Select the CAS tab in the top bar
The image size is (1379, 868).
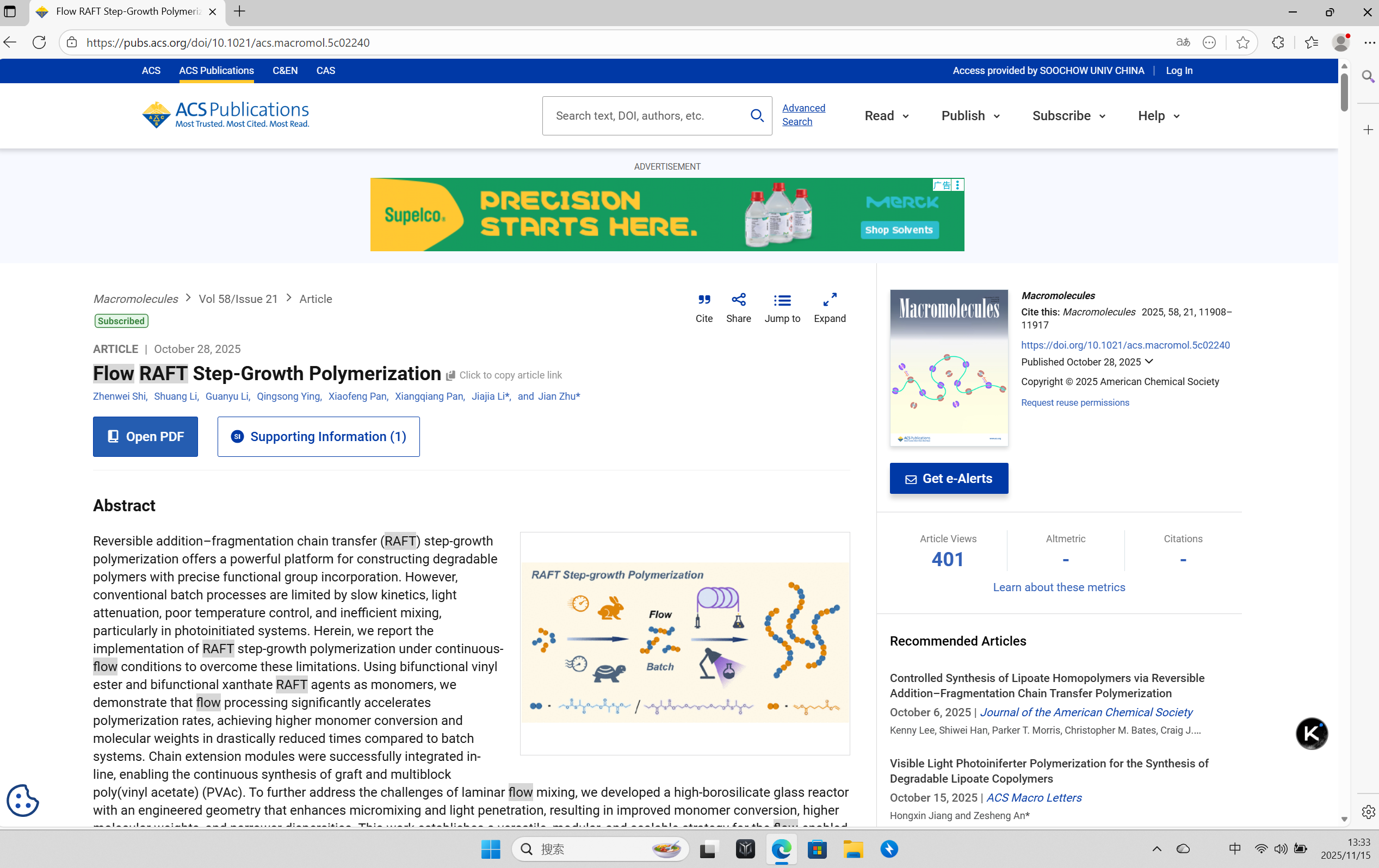click(325, 70)
